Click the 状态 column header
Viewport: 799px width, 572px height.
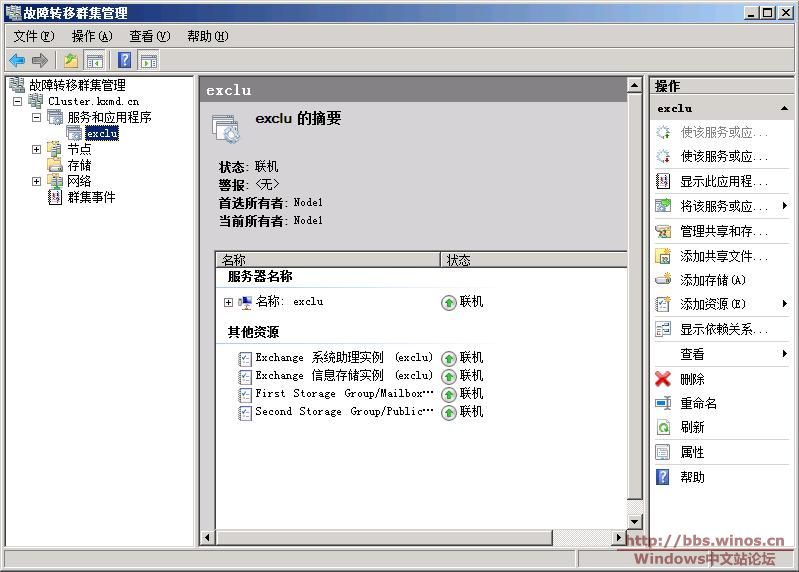[458, 260]
